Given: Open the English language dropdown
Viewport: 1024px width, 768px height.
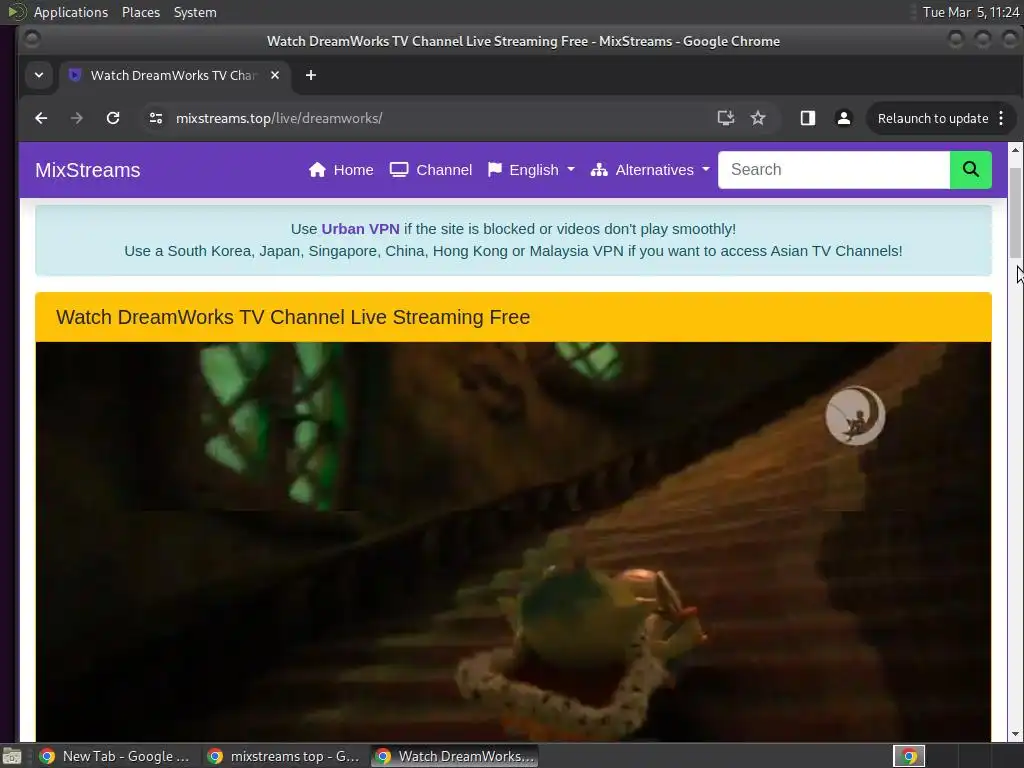Looking at the screenshot, I should pos(531,170).
